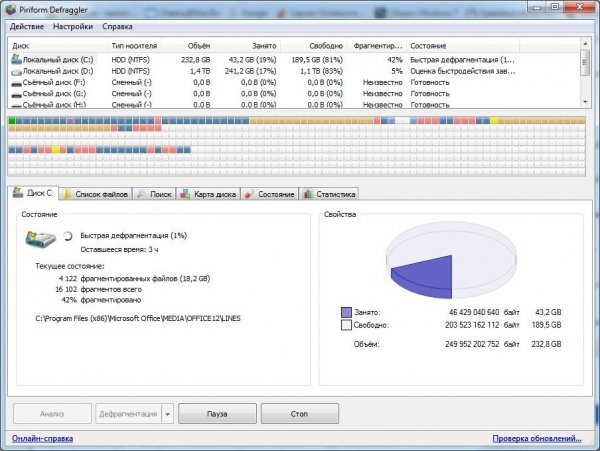Screen dimensions: 600x451
Task: Click the pill icon on Health tab
Action: 249,194
